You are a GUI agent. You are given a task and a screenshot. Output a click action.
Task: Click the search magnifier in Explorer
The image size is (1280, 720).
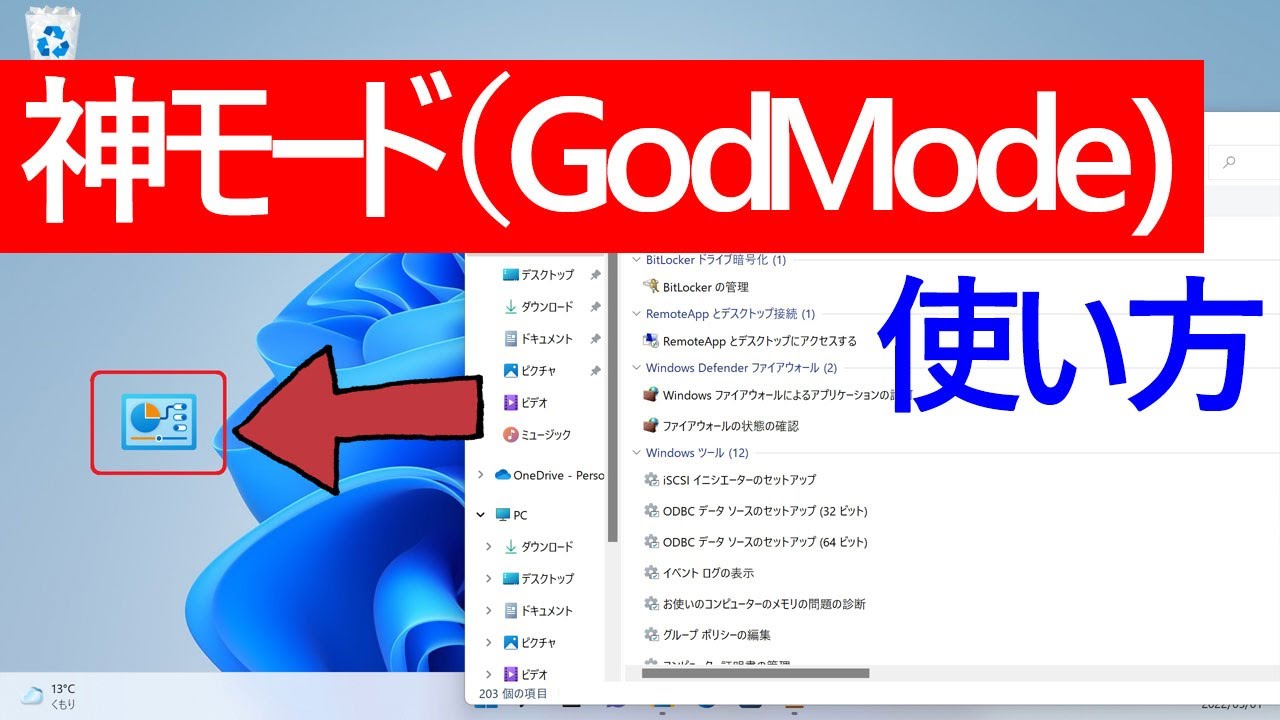click(1229, 162)
